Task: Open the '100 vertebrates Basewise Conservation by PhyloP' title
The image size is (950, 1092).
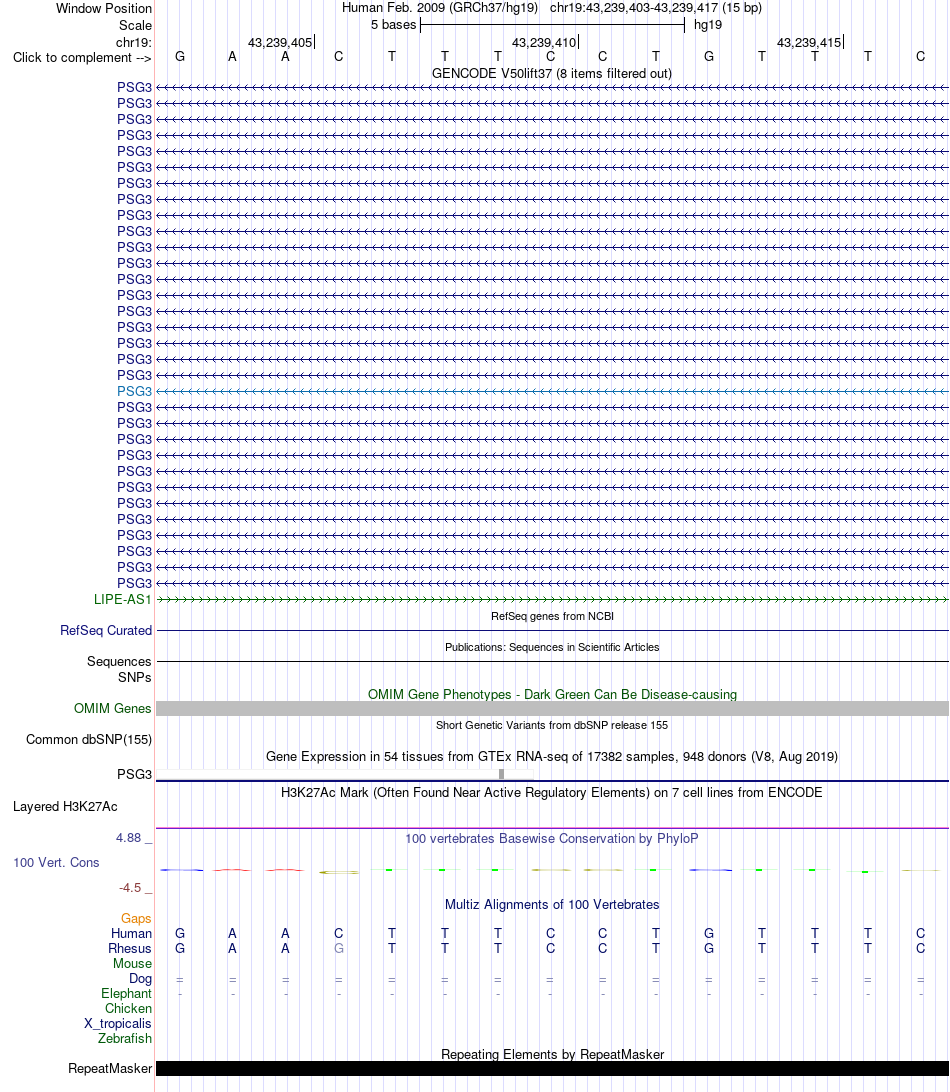Action: tap(552, 838)
